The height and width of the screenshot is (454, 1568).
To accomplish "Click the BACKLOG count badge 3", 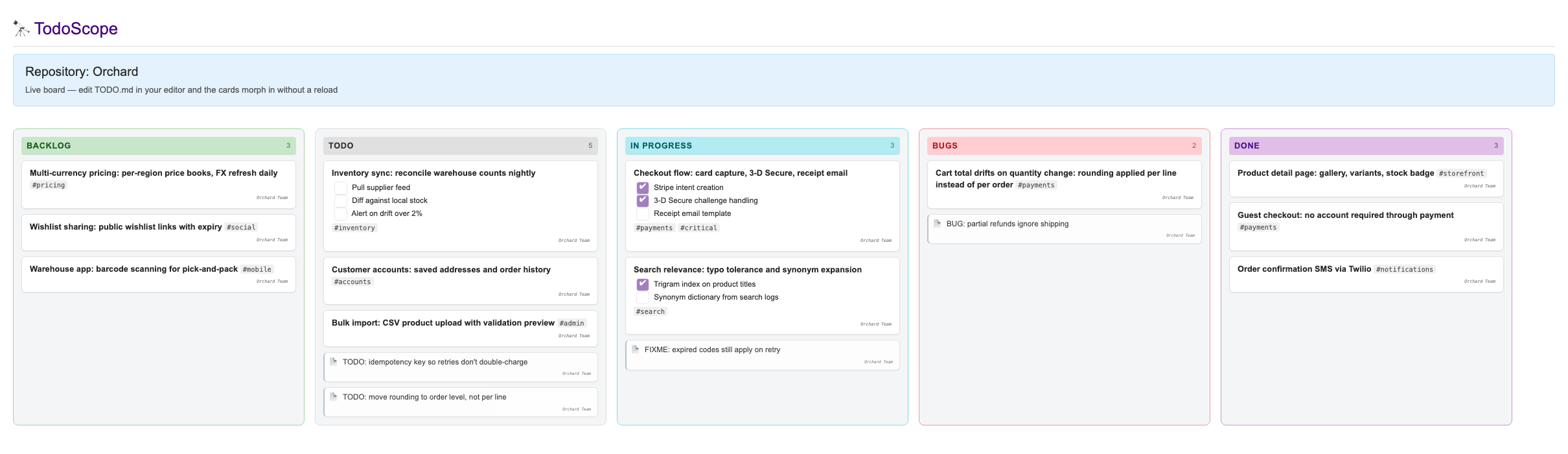I will tap(288, 146).
